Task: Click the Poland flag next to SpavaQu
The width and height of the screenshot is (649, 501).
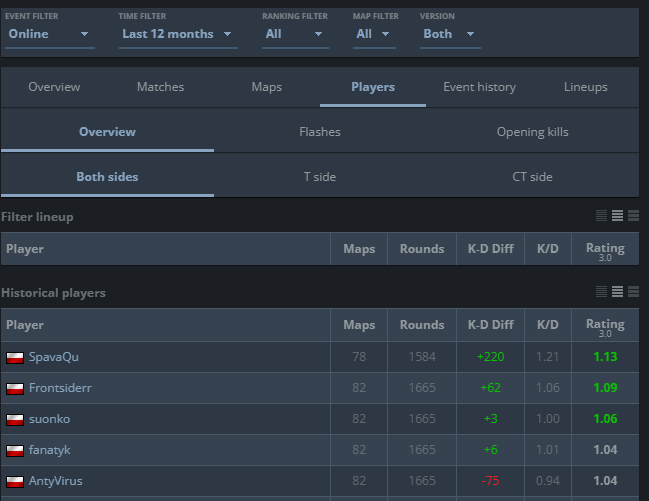Action: 15,357
